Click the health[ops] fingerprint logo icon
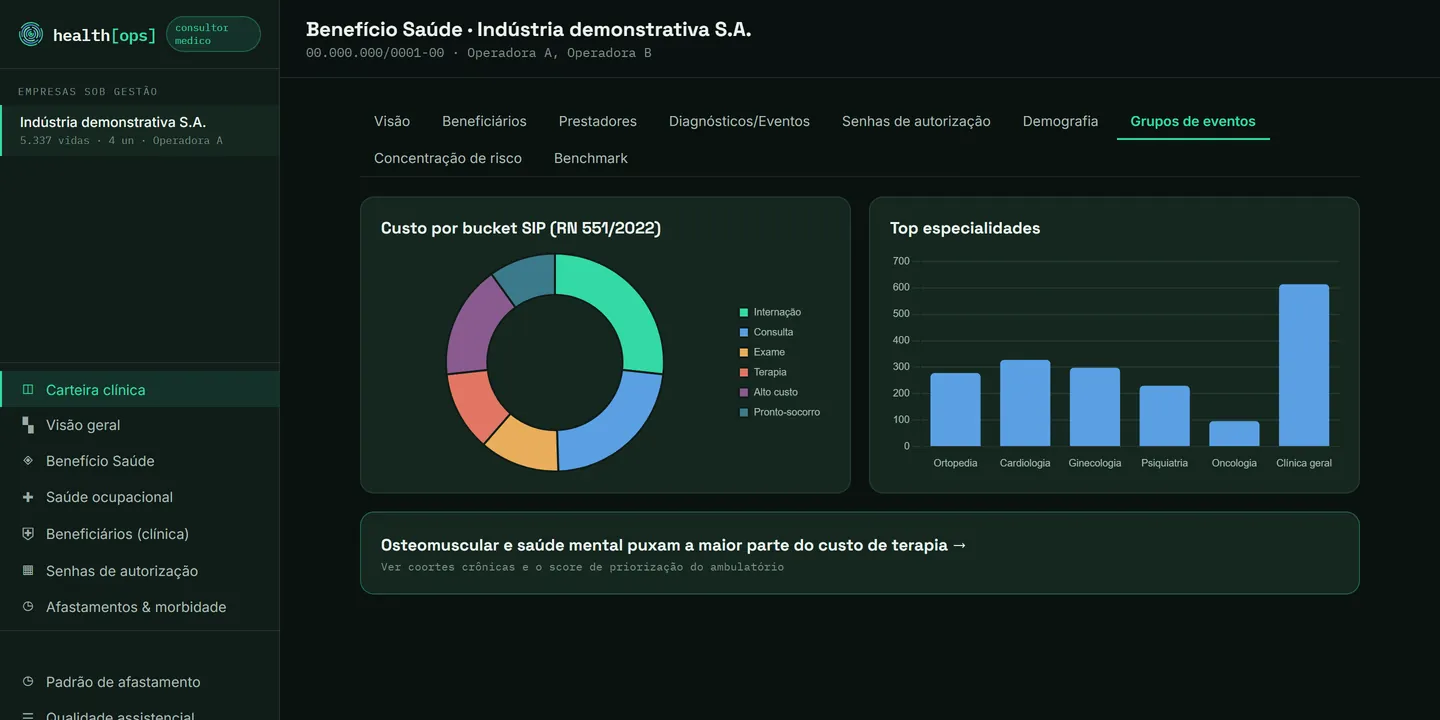 (31, 35)
